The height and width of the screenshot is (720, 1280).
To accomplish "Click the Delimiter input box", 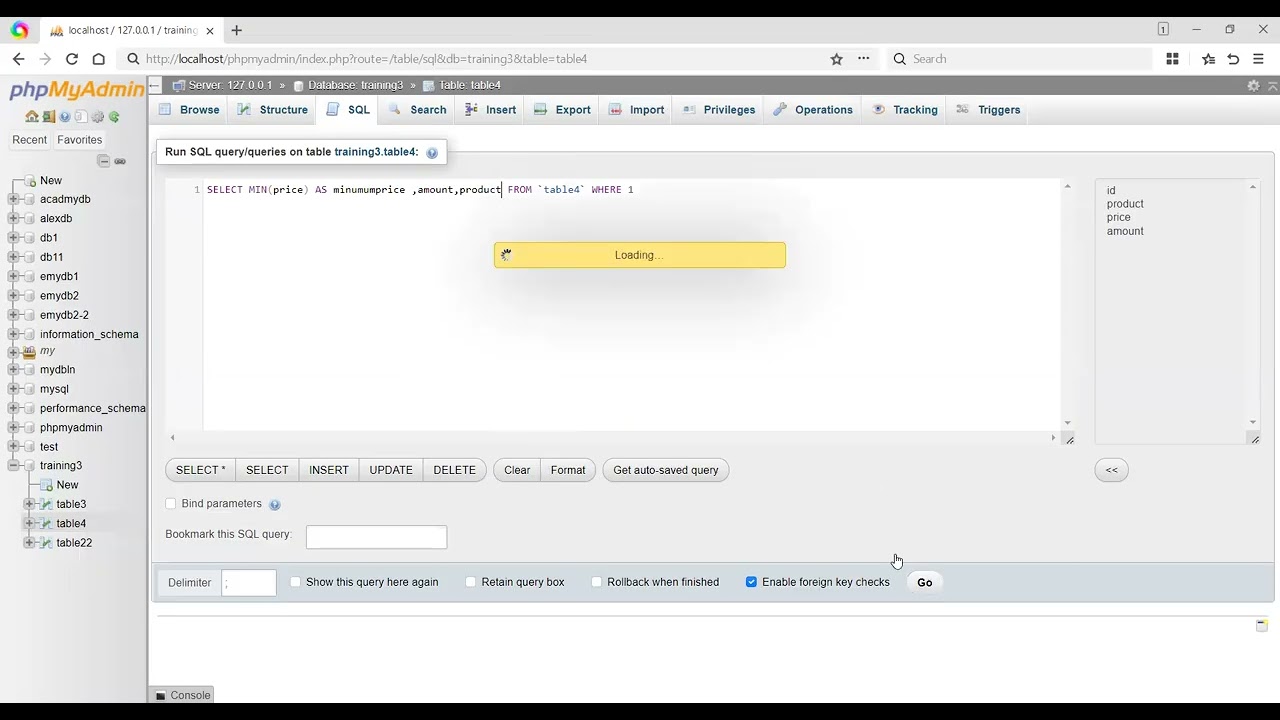I will 249,583.
